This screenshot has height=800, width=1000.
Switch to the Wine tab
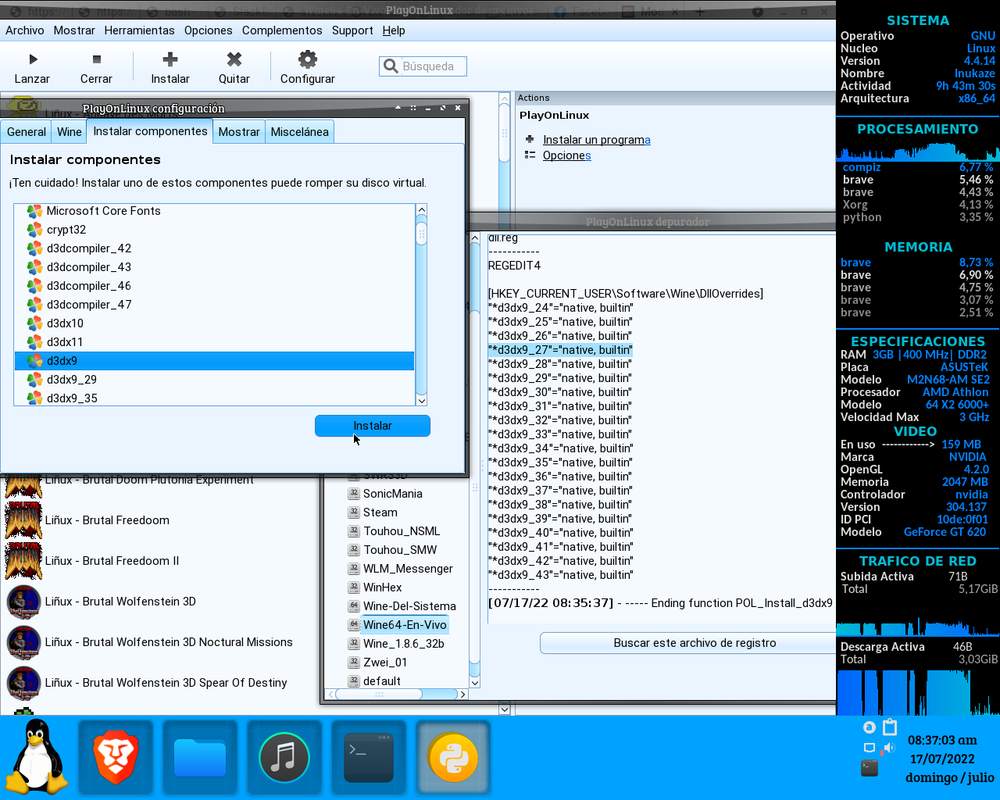[69, 131]
